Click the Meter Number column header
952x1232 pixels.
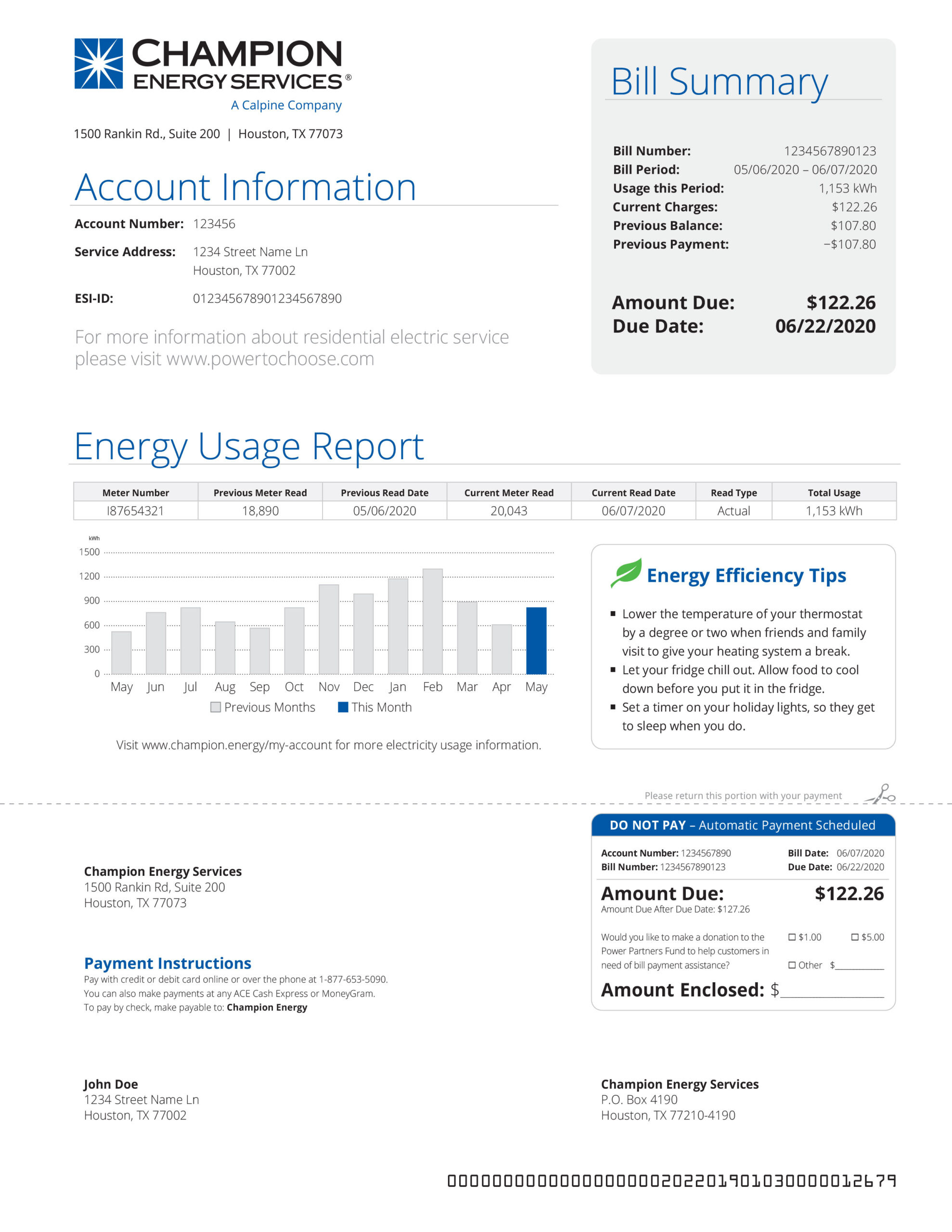point(135,492)
